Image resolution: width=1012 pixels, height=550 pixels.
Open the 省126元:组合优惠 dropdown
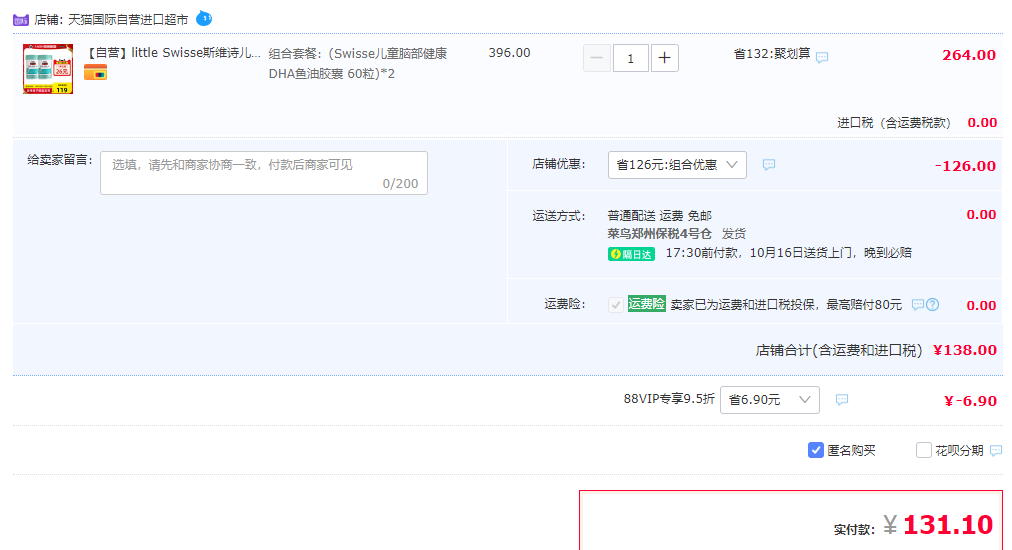coord(677,165)
